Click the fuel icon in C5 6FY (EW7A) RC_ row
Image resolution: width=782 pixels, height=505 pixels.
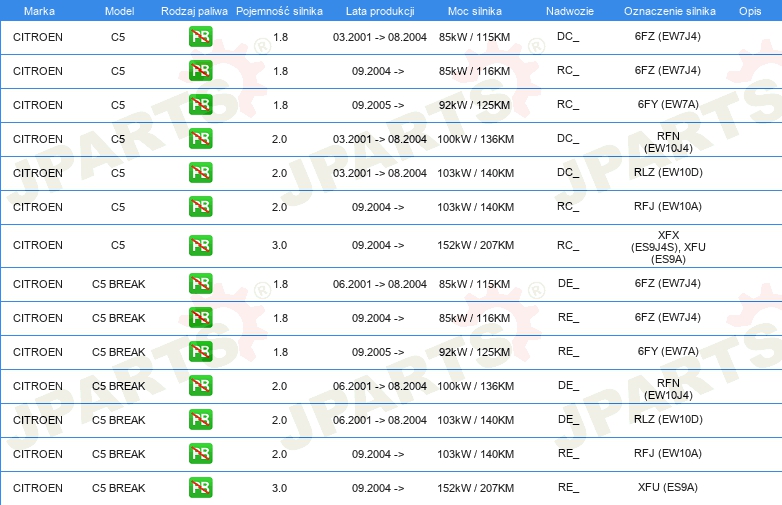(200, 105)
